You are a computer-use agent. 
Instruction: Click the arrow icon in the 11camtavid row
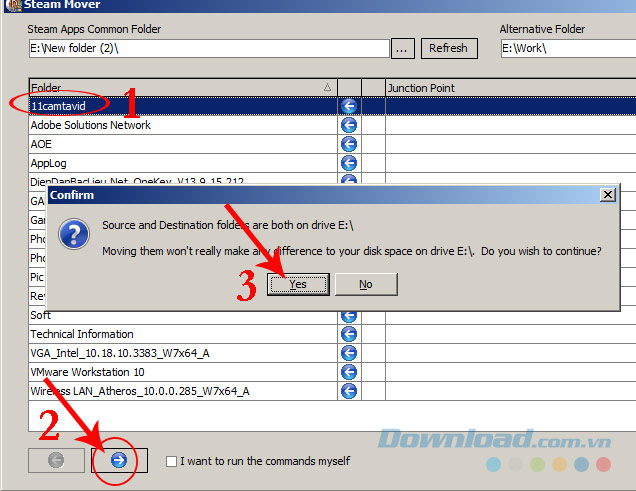pyautogui.click(x=349, y=106)
